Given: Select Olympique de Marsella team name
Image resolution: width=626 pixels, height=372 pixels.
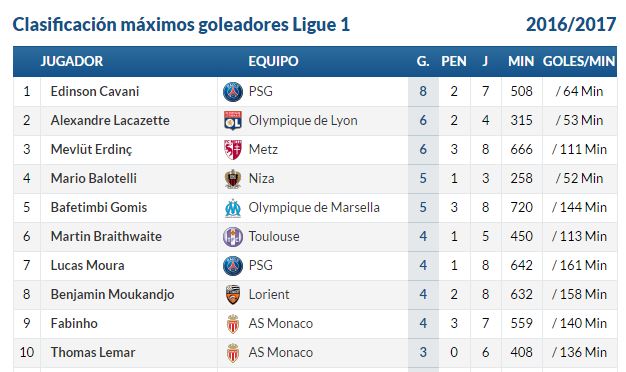Looking at the screenshot, I should point(314,208).
